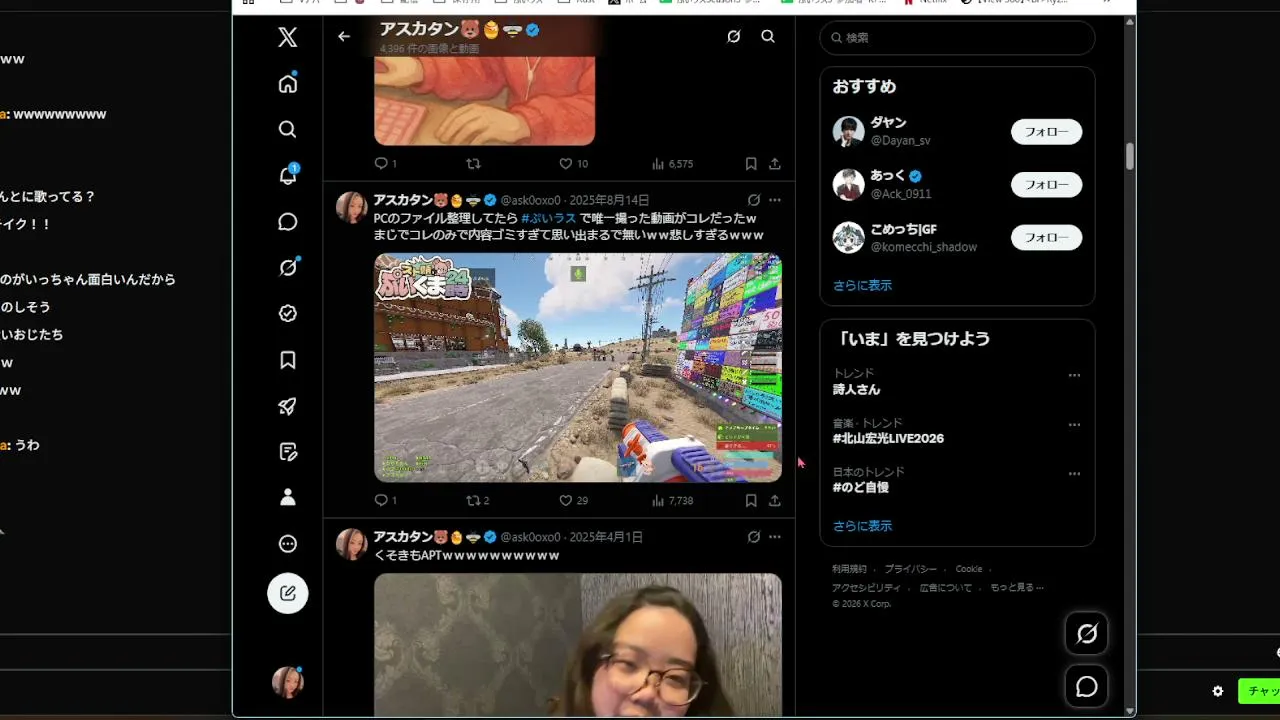Show more recommended accounts under おすすめ

click(862, 285)
